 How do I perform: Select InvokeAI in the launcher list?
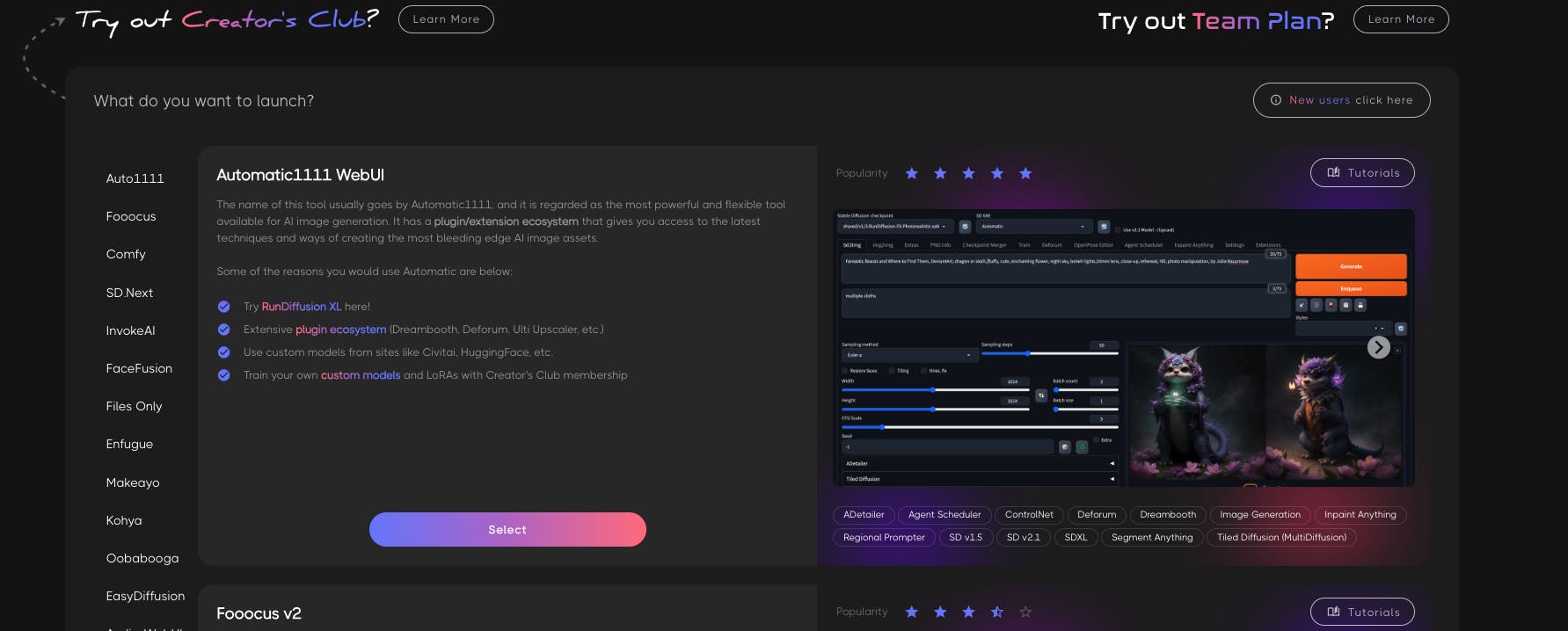tap(130, 330)
